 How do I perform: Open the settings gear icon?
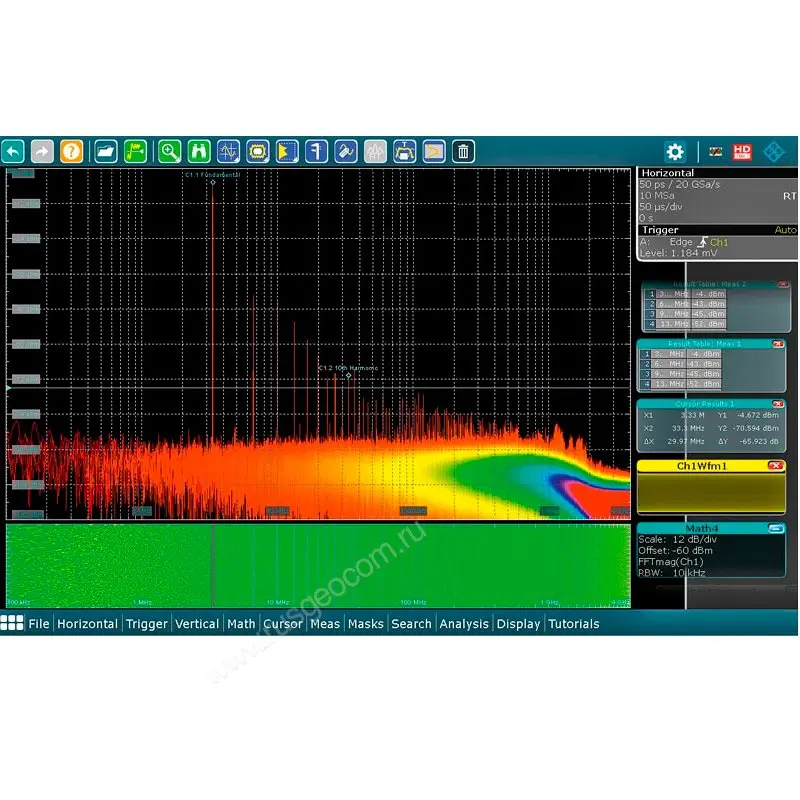point(675,151)
